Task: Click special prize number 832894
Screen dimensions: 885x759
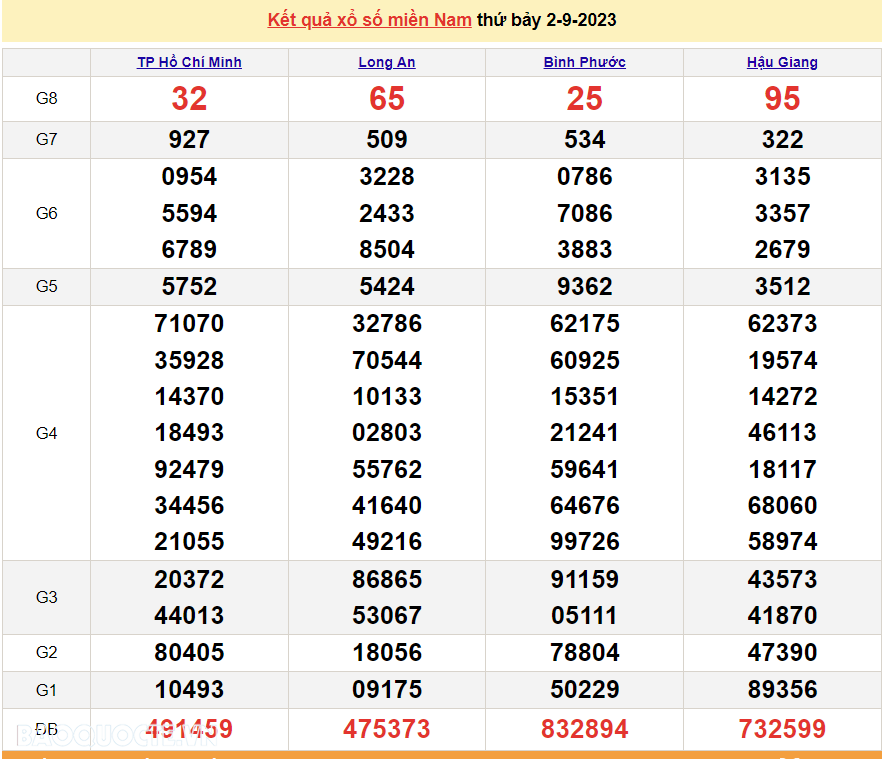Action: coord(584,729)
